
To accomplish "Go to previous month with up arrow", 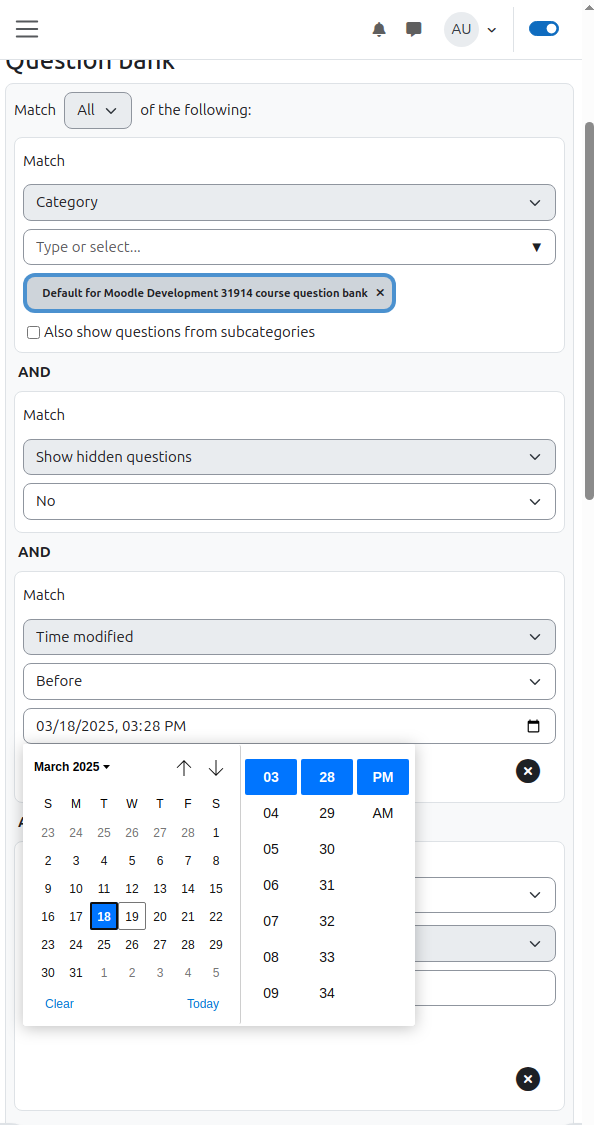I will (184, 768).
